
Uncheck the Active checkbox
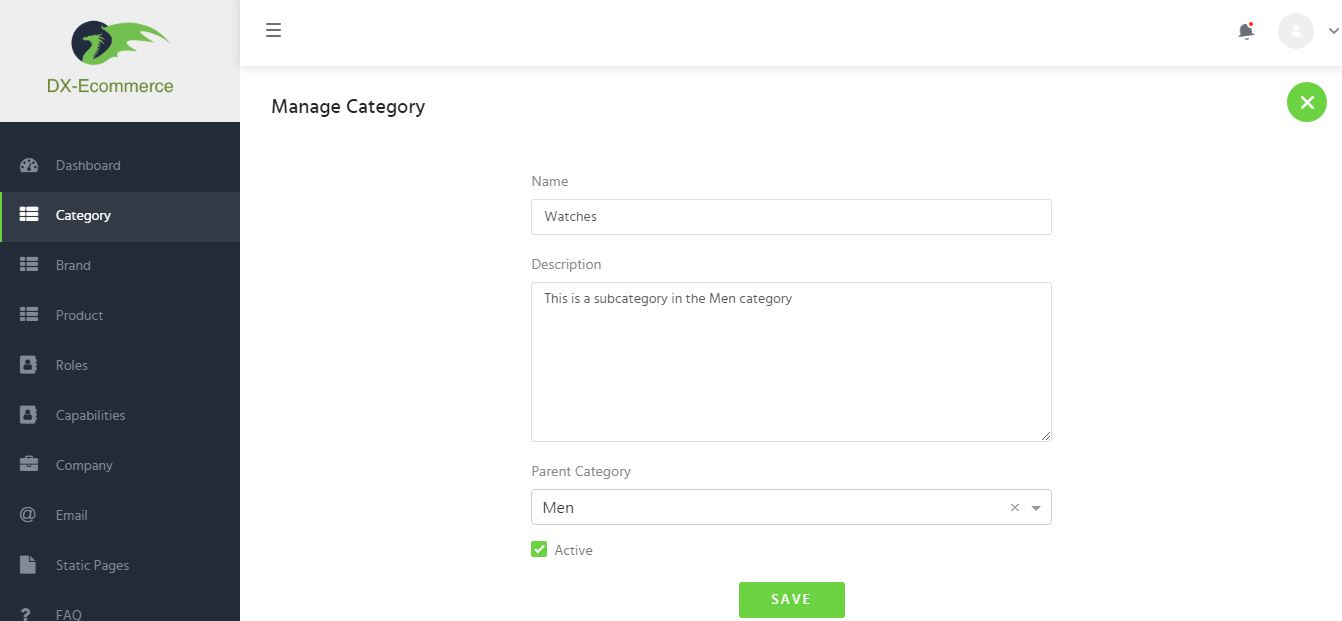click(x=539, y=549)
